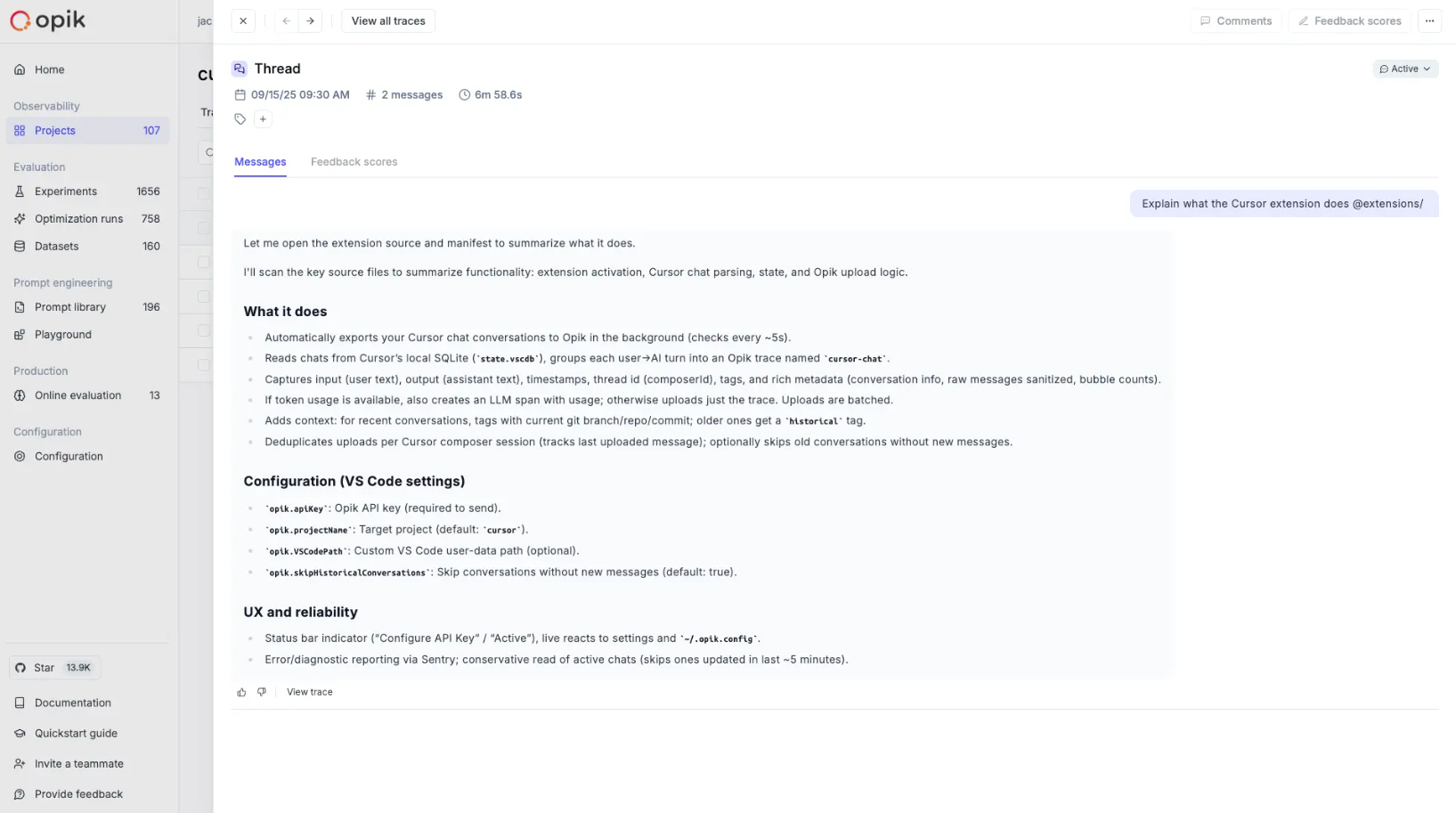1456x813 pixels.
Task: Click the user message bubble
Action: (1283, 204)
